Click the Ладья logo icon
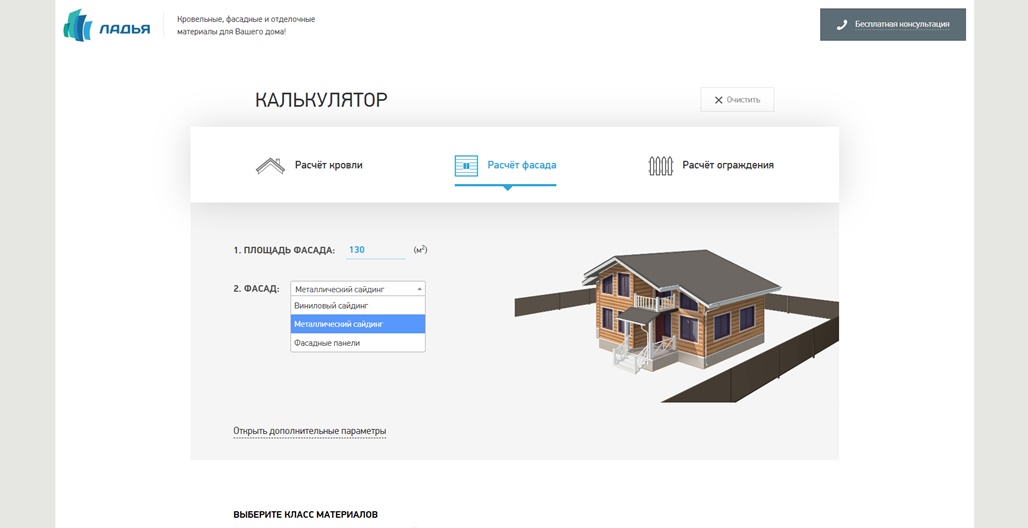1028x528 pixels. coord(77,26)
